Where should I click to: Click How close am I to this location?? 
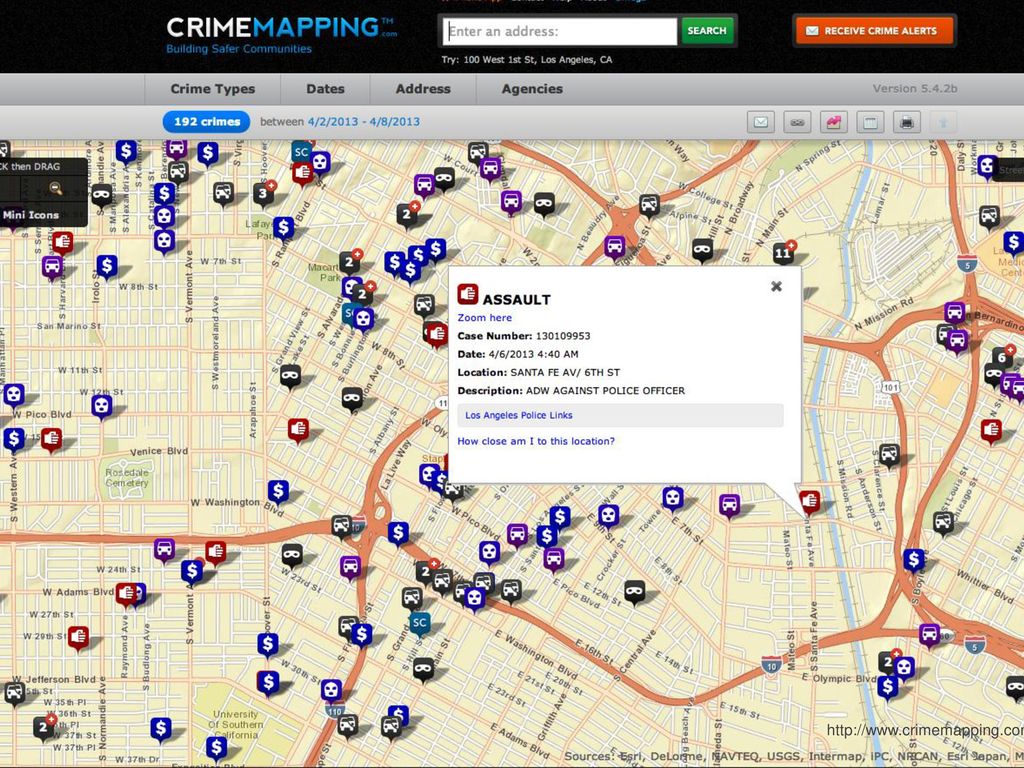(536, 441)
